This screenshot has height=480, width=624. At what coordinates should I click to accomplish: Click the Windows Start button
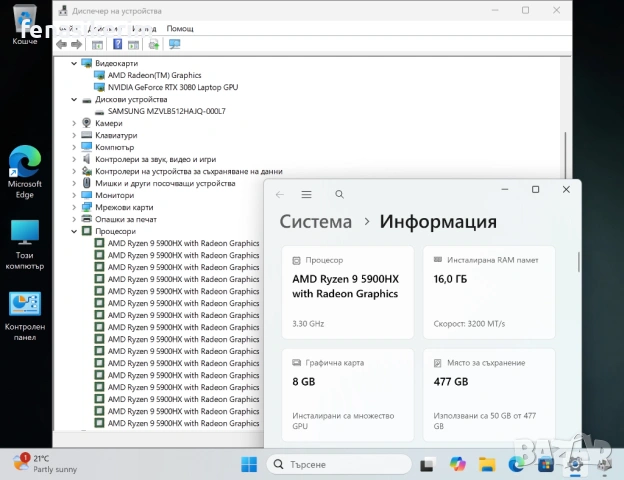[249, 464]
